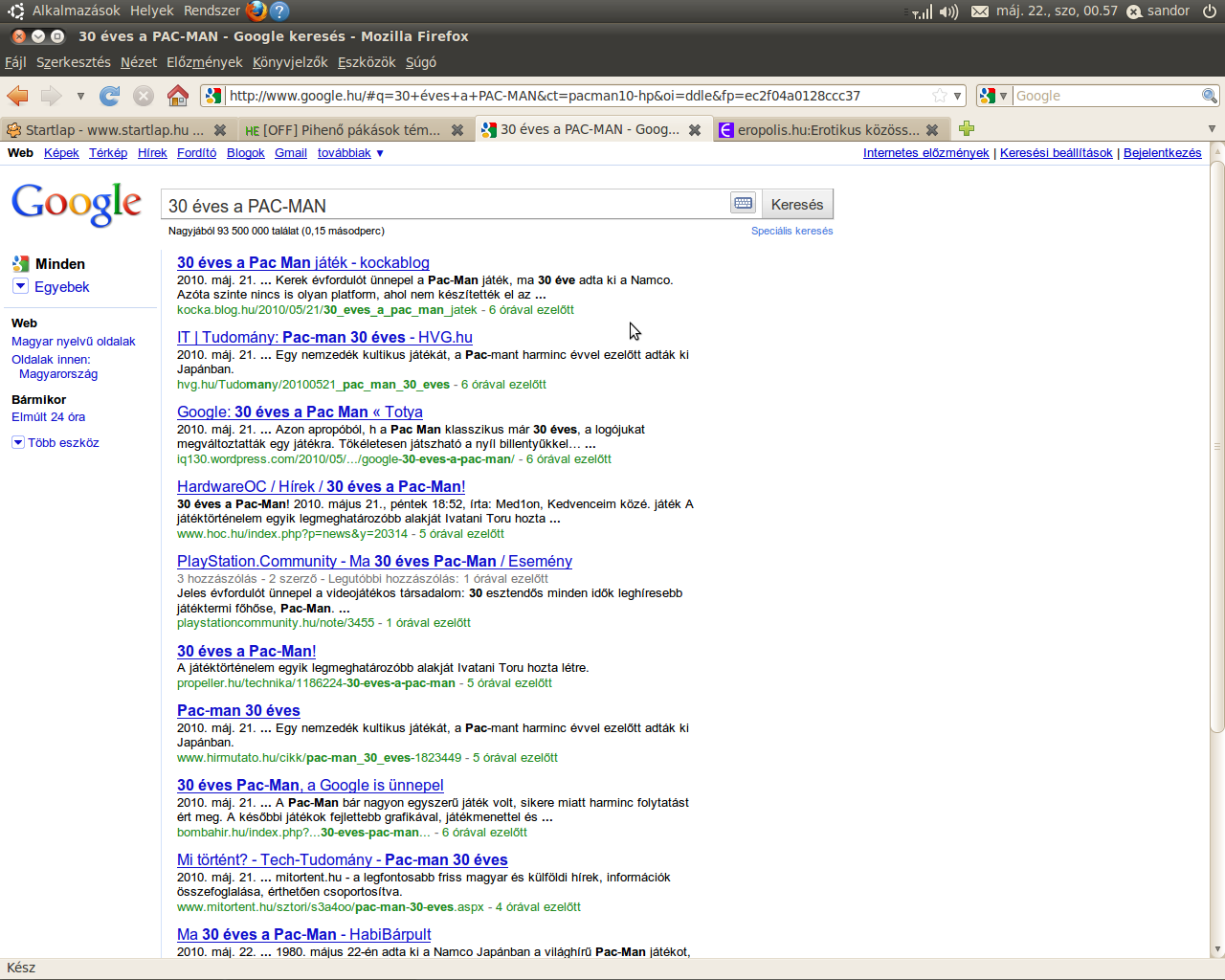Screen dimensions: 1225x980
Task: Close the eropolis.hu tab
Action: coord(932,129)
